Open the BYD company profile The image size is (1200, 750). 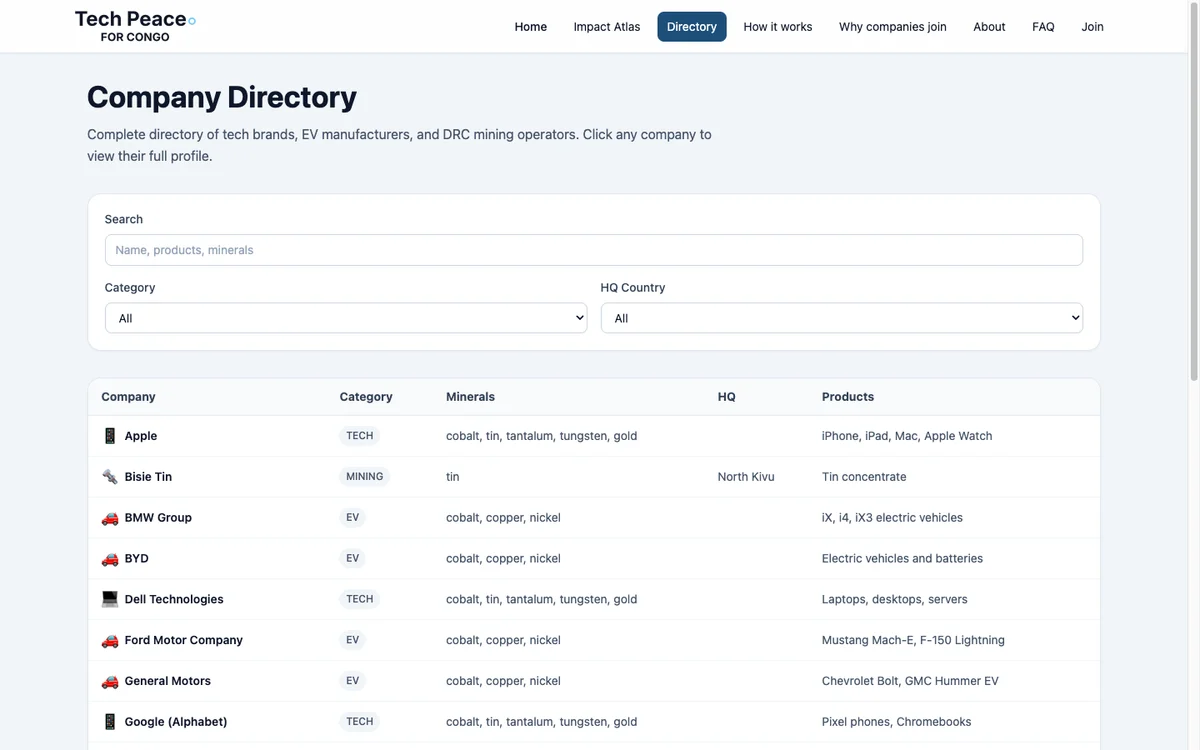coord(137,559)
